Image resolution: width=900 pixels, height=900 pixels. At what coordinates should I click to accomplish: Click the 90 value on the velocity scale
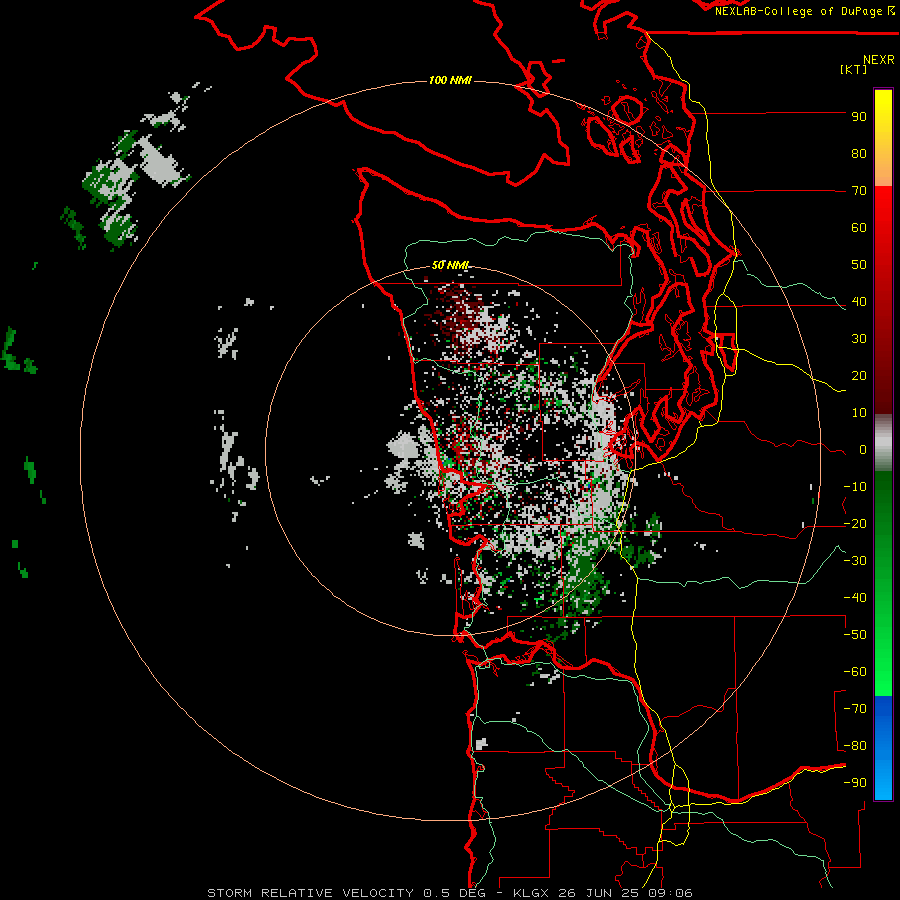[x=859, y=117]
